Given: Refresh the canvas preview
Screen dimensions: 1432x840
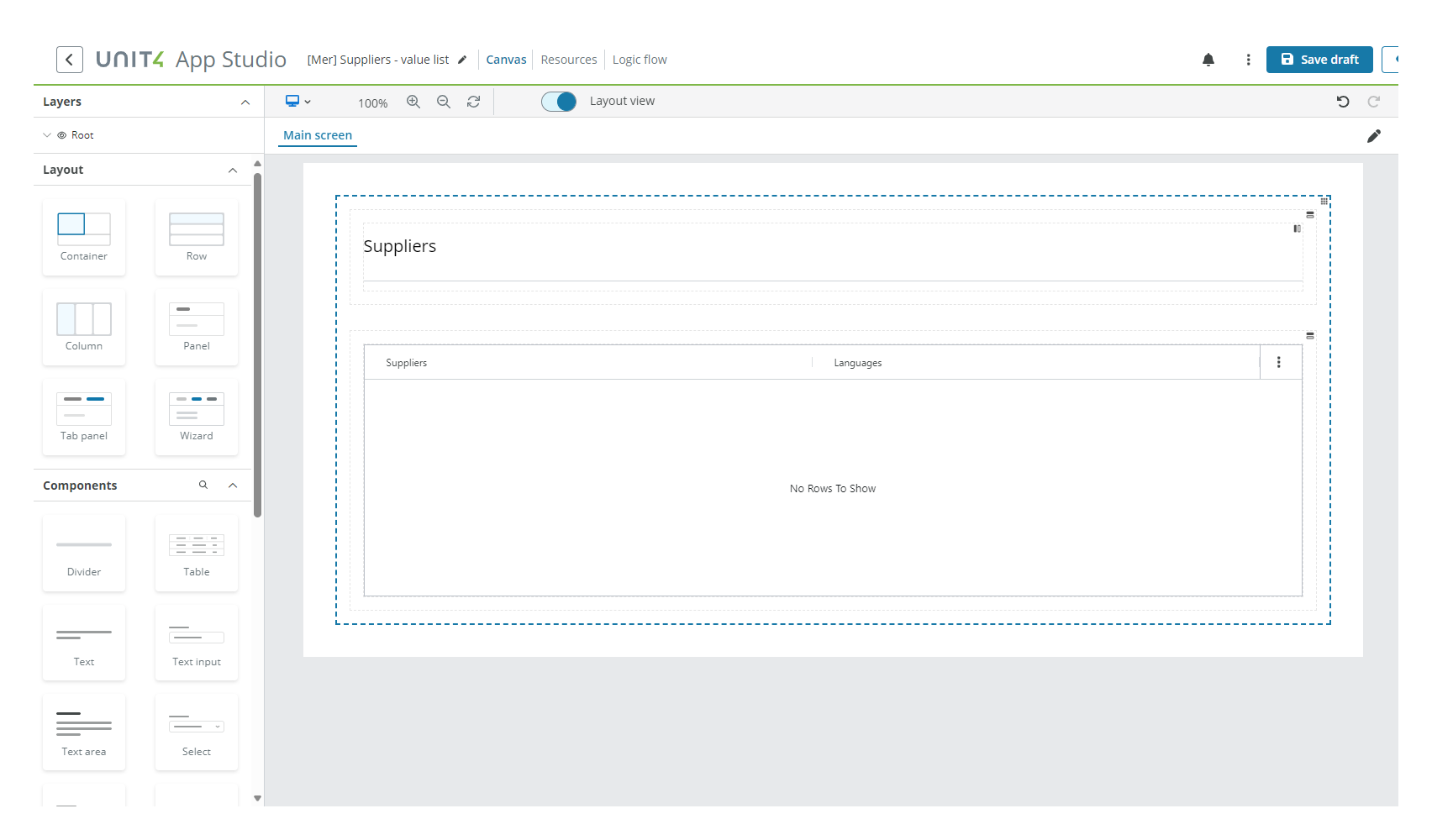Looking at the screenshot, I should click(x=474, y=101).
